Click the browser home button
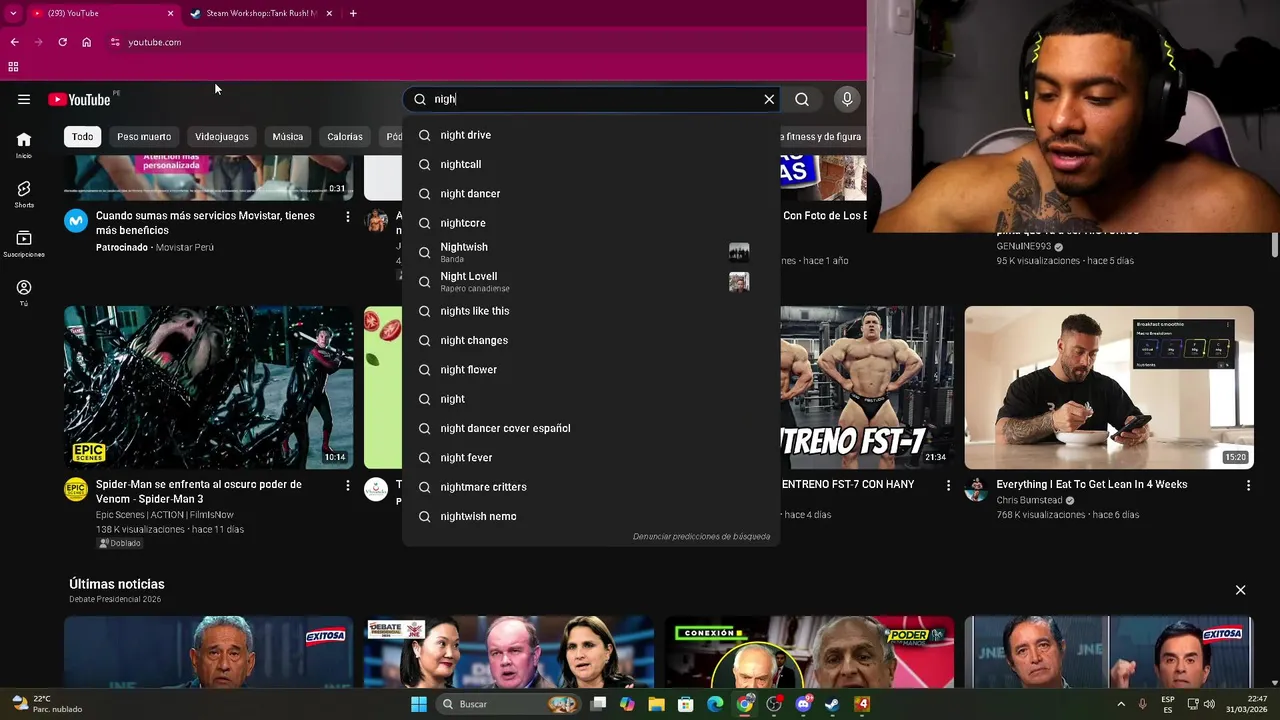This screenshot has height=720, width=1280. tap(87, 42)
